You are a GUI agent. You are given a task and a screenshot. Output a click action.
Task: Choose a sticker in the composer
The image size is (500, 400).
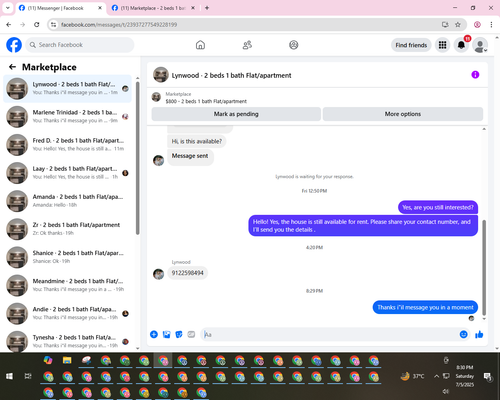tap(179, 334)
